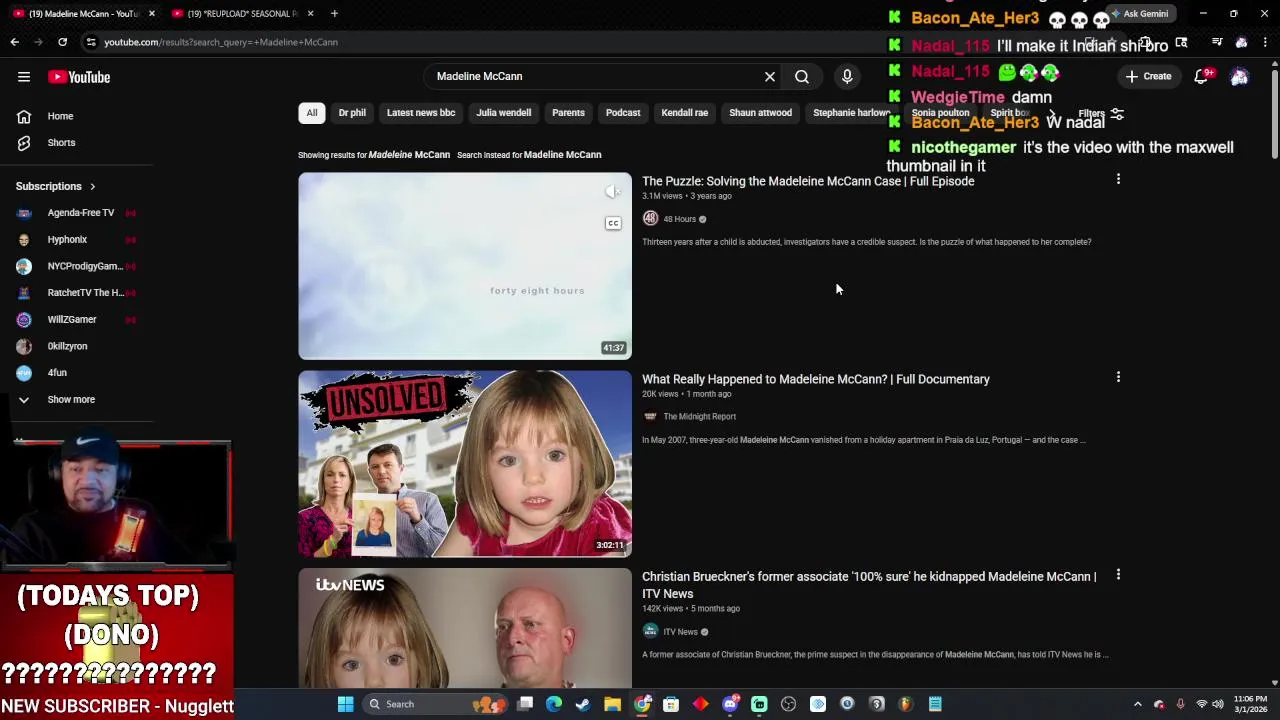
Task: Open the Windows Start menu
Action: click(x=345, y=704)
